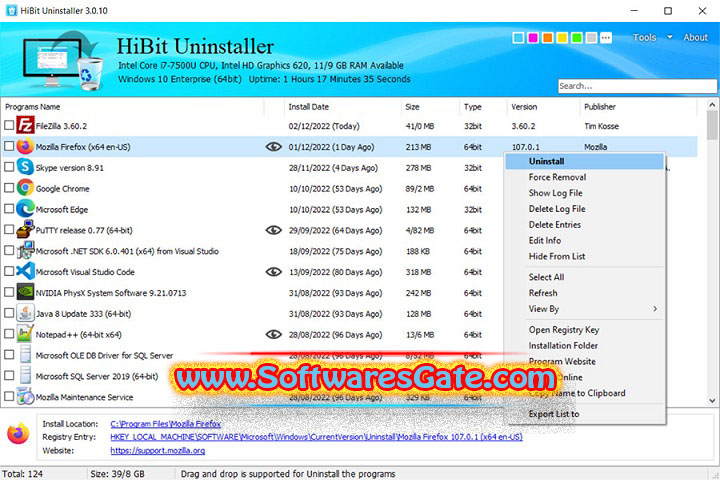Screen dimensions: 720x480
Task: Choose Uninstall from context menu
Action: 585,161
